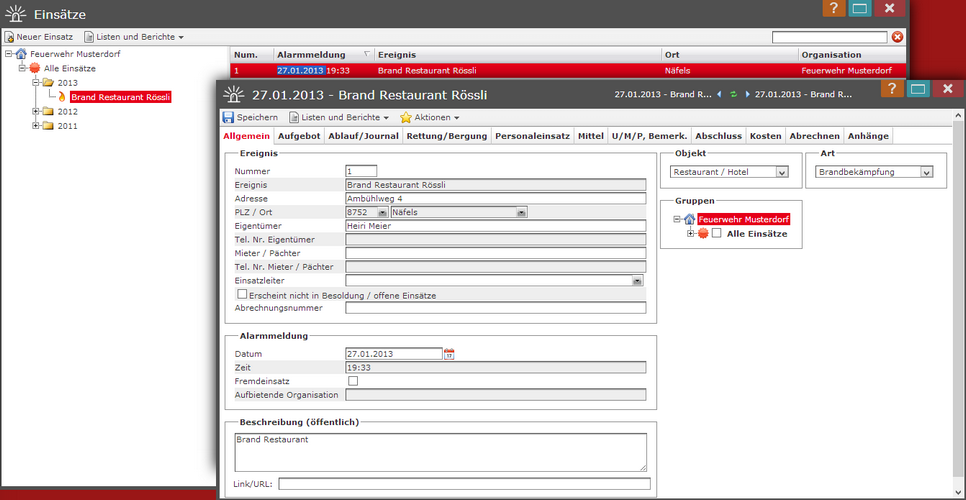The image size is (966, 500).
Task: Click the green refresh arrows icon
Action: point(733,94)
